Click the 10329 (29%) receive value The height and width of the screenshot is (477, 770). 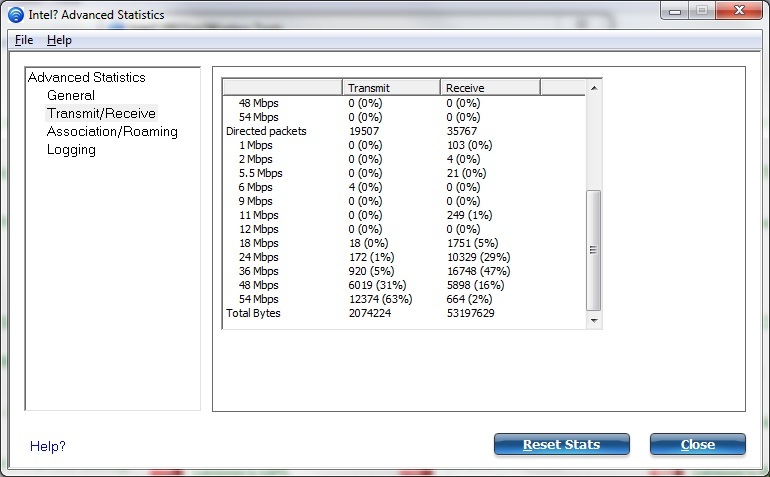click(478, 257)
